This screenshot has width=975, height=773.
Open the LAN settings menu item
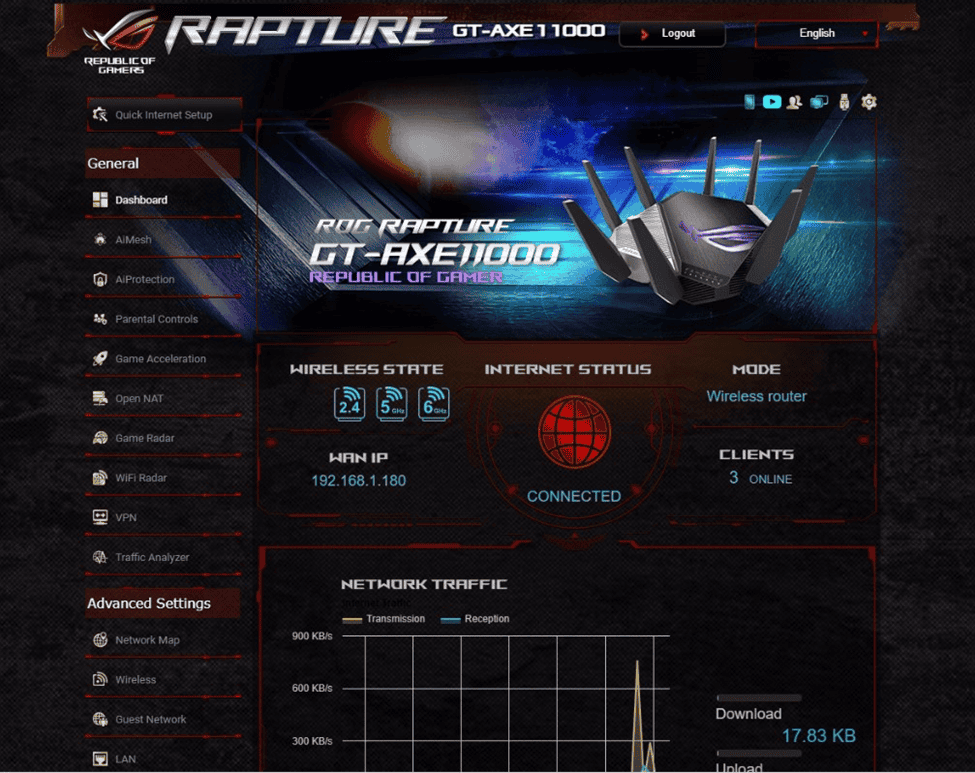coord(163,759)
